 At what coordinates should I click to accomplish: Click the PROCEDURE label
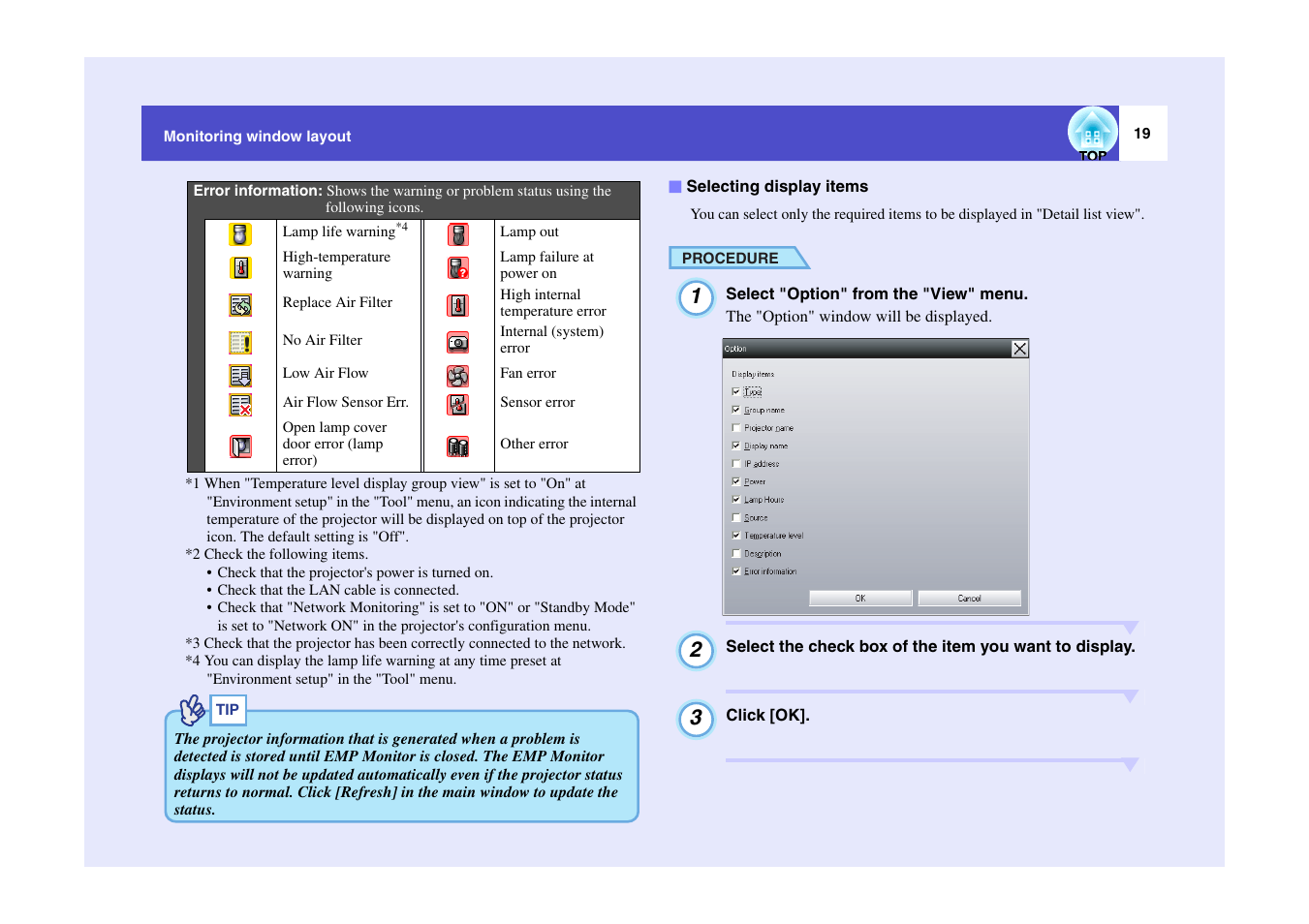(x=730, y=258)
